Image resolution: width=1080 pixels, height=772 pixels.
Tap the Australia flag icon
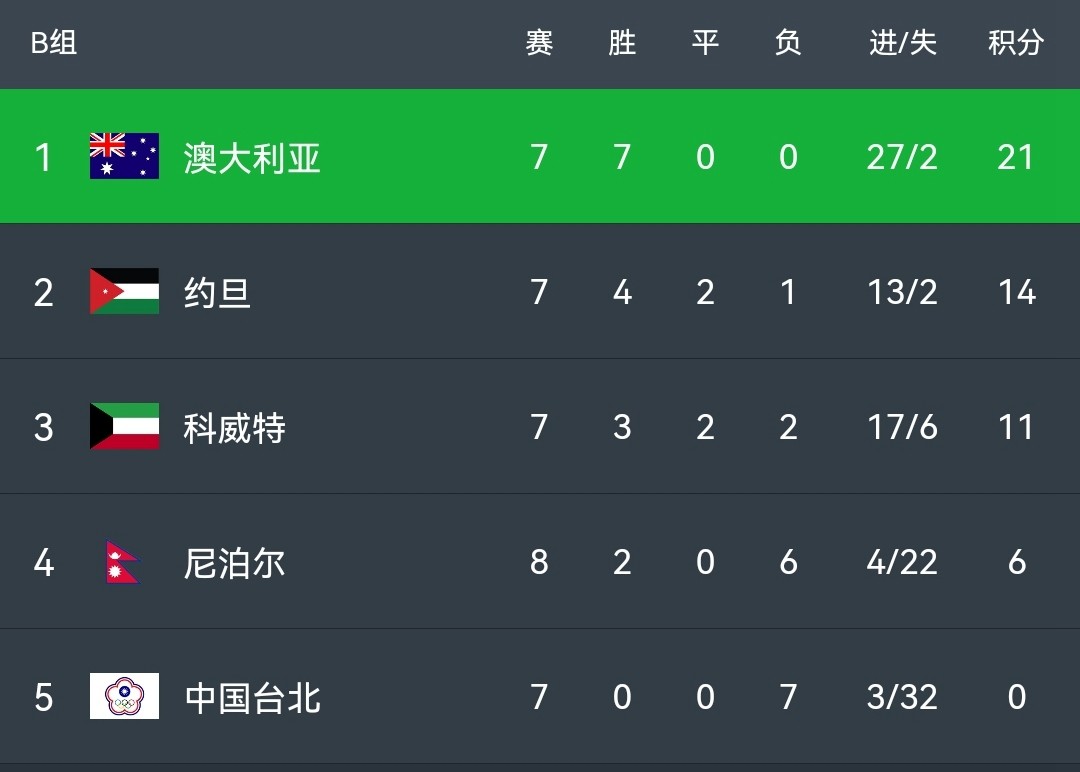(x=124, y=156)
